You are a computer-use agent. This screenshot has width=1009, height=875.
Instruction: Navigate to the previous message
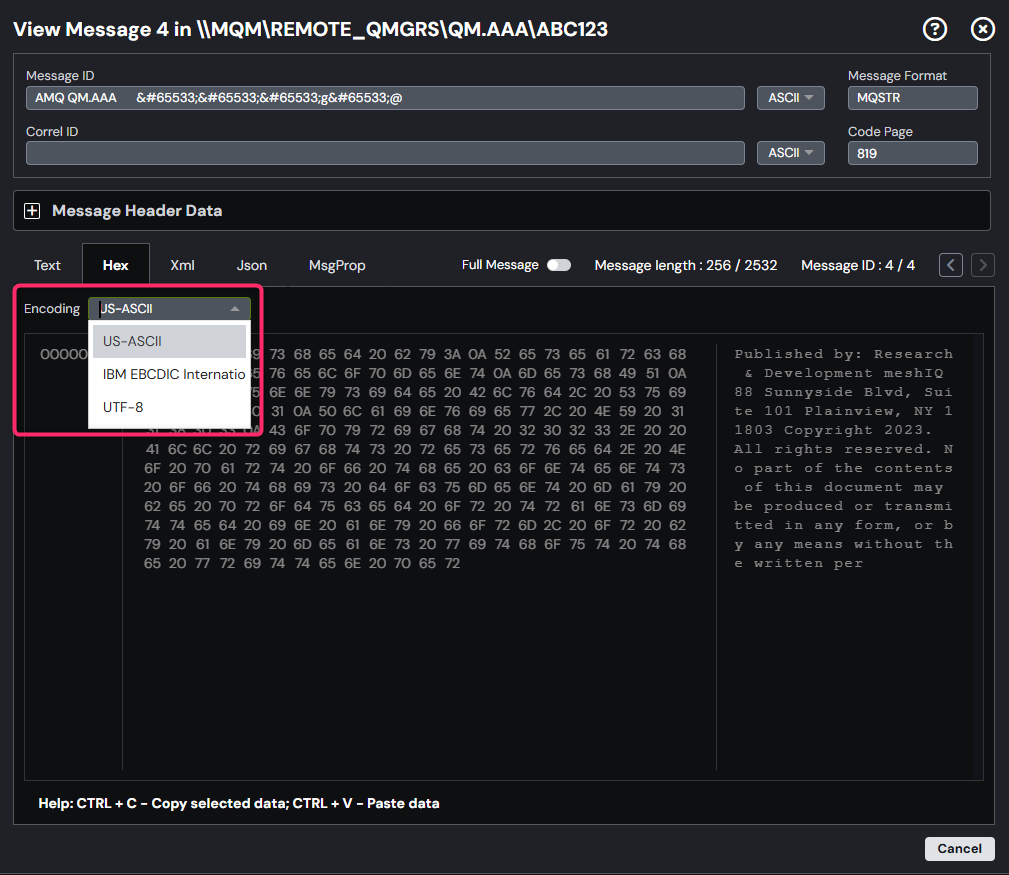[x=950, y=265]
